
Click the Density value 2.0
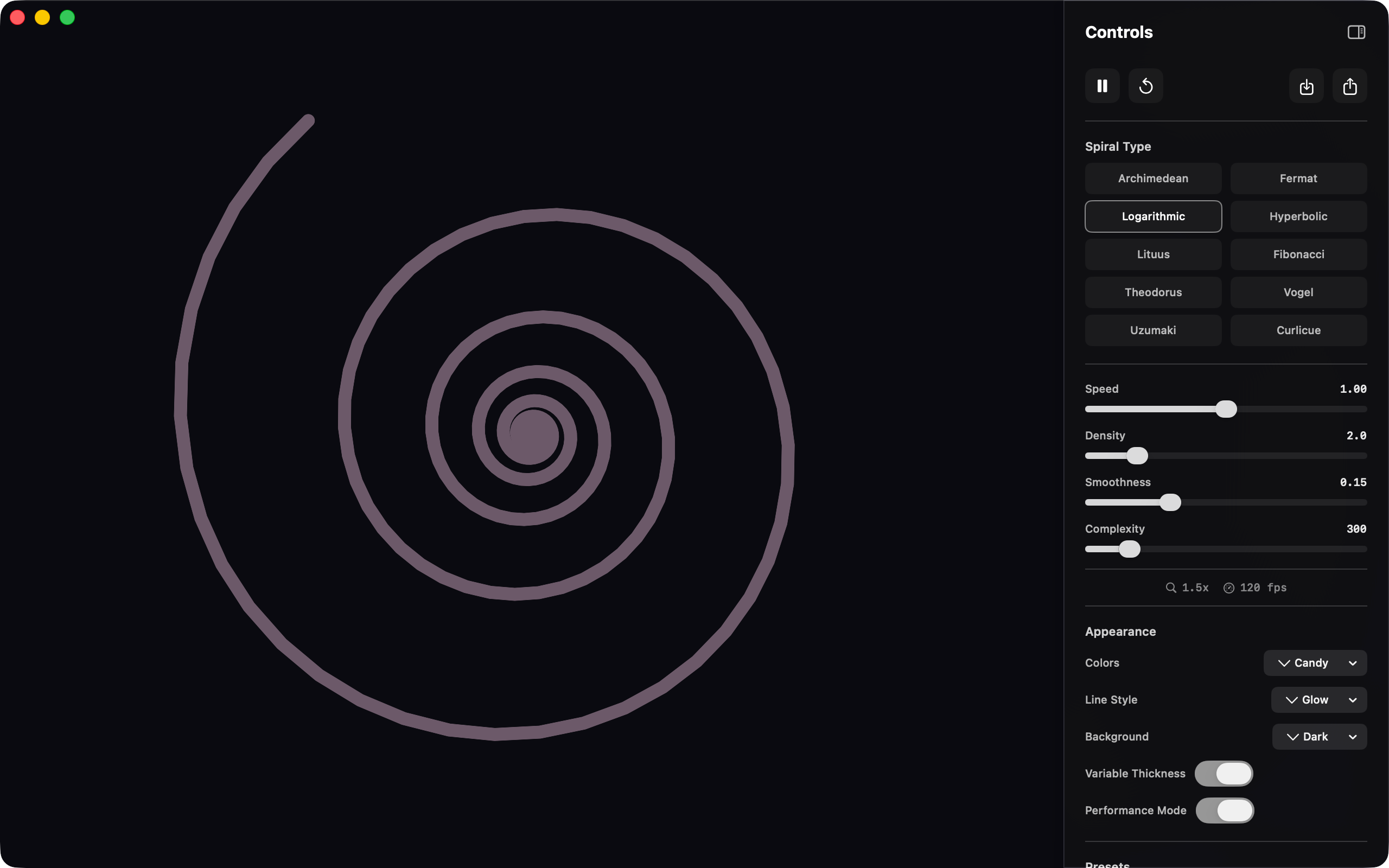click(1356, 436)
